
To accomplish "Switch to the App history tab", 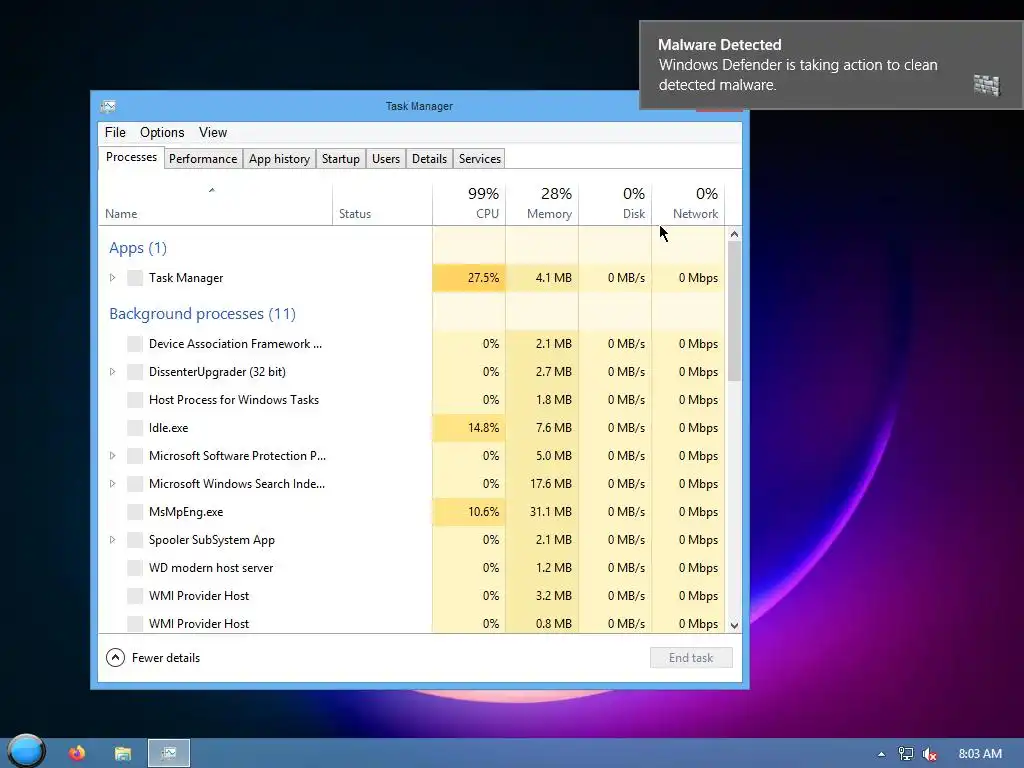I will (280, 159).
